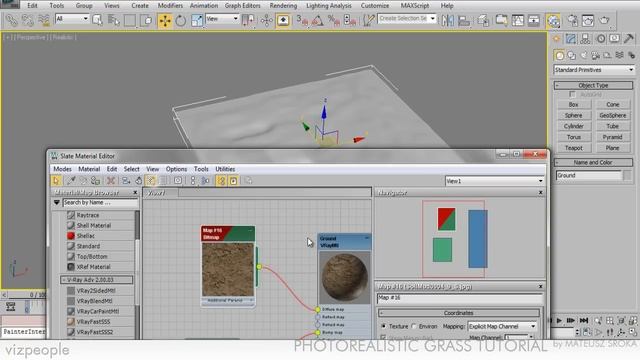Open the Standard Primitives dropdown
The width and height of the screenshot is (640, 360).
[593, 70]
